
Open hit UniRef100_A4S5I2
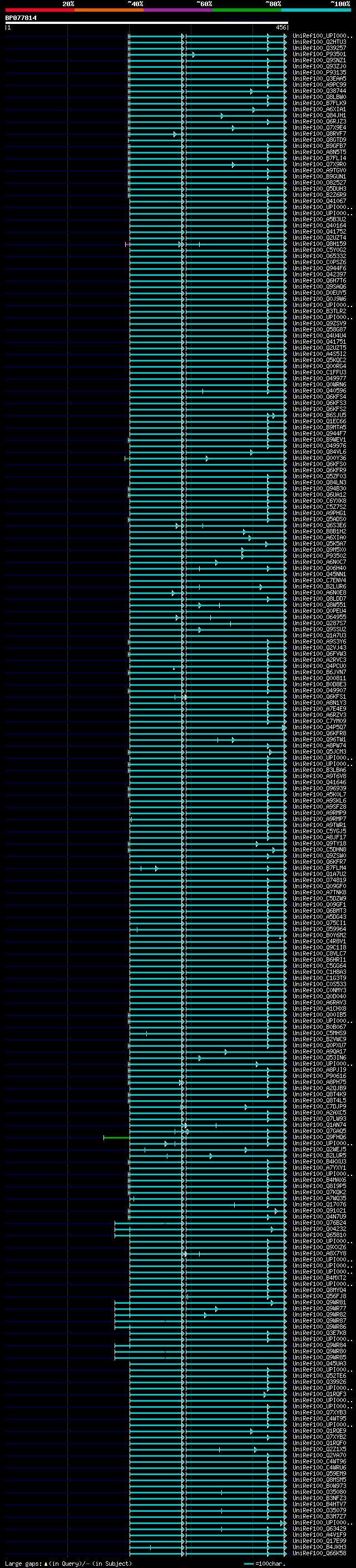point(319,354)
